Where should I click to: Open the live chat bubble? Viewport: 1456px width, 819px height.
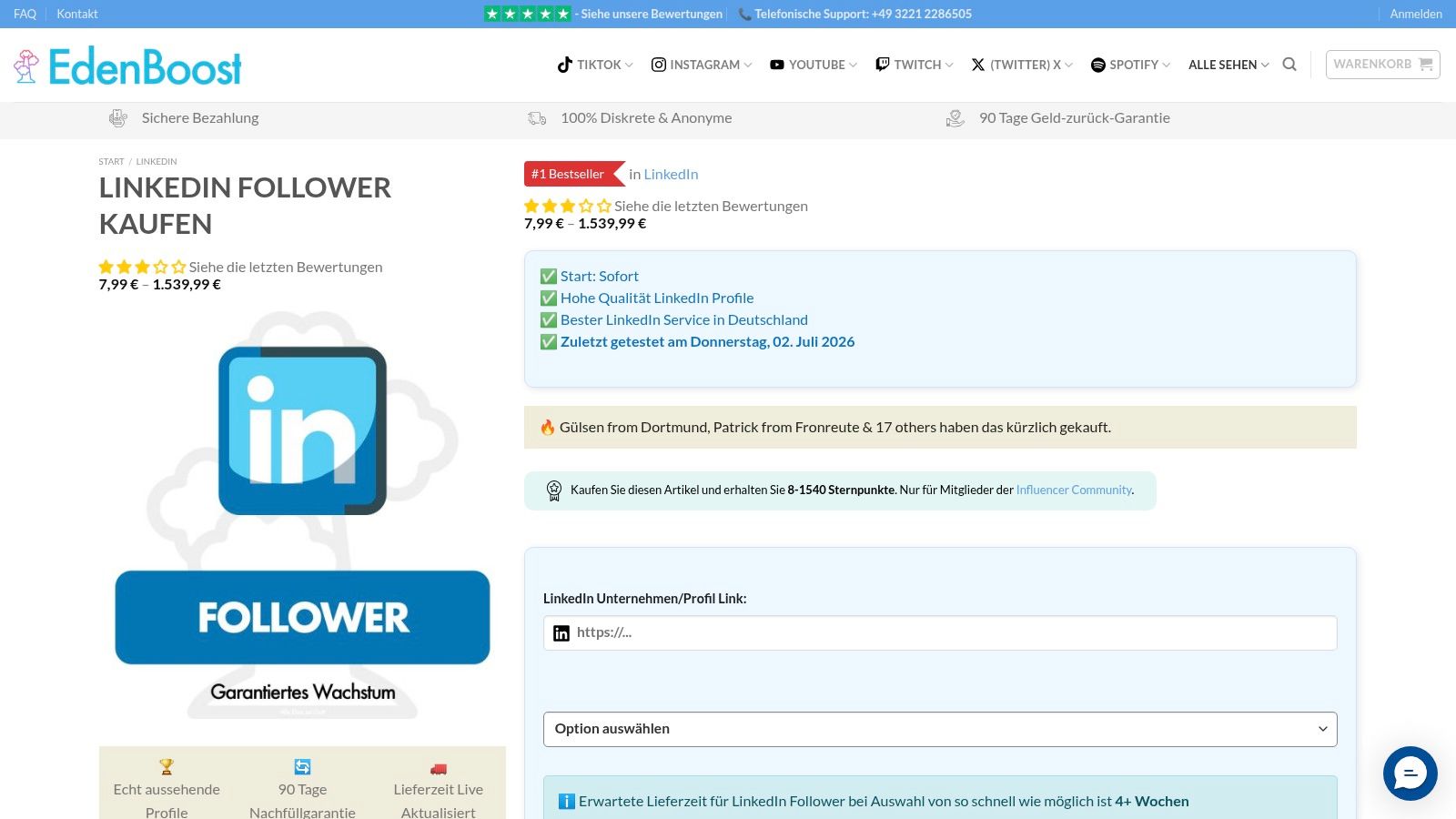point(1410,773)
